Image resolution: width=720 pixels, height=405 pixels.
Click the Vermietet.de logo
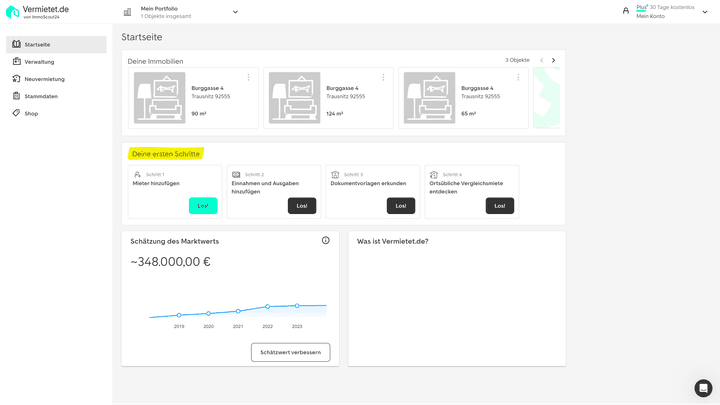[37, 12]
